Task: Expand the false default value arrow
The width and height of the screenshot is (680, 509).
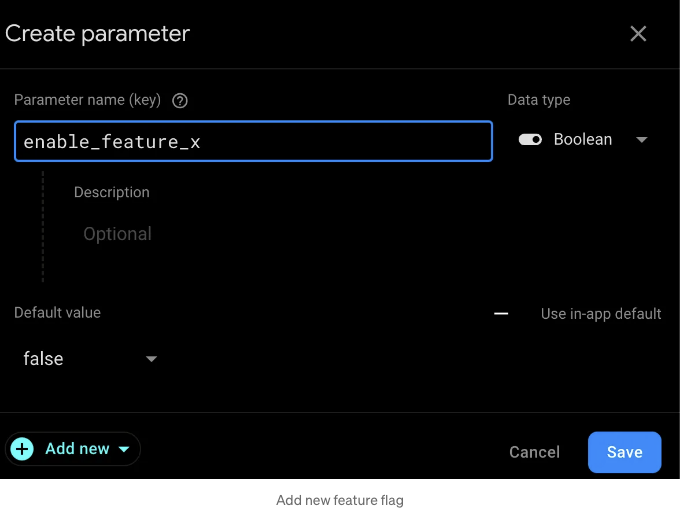Action: (151, 359)
